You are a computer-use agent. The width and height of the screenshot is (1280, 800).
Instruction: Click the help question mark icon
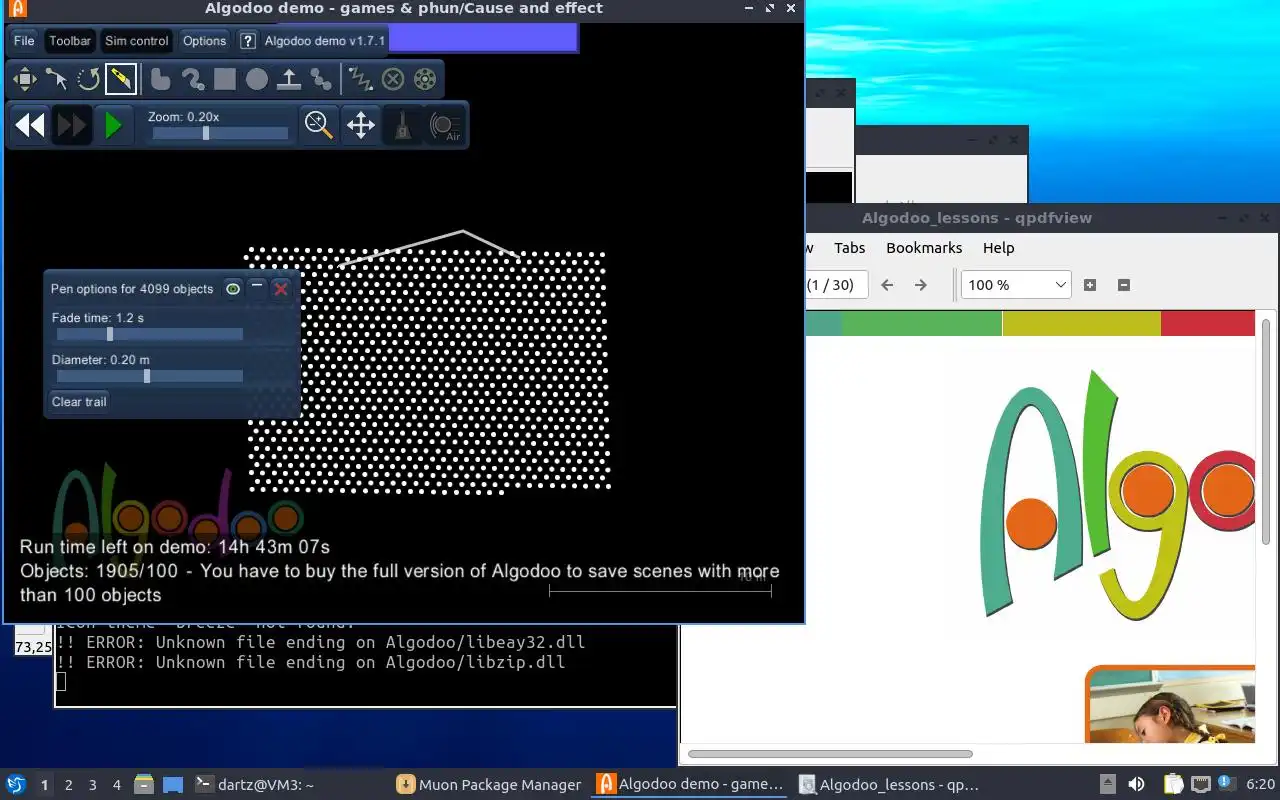[248, 41]
